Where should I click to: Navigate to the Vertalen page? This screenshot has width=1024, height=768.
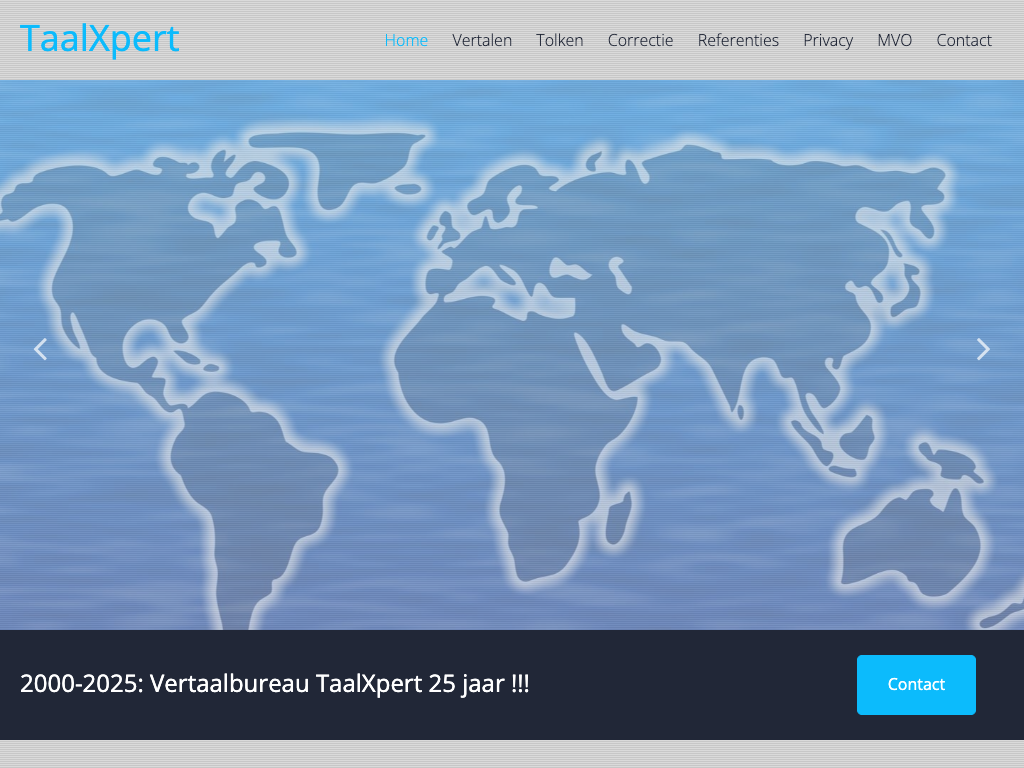click(x=482, y=40)
